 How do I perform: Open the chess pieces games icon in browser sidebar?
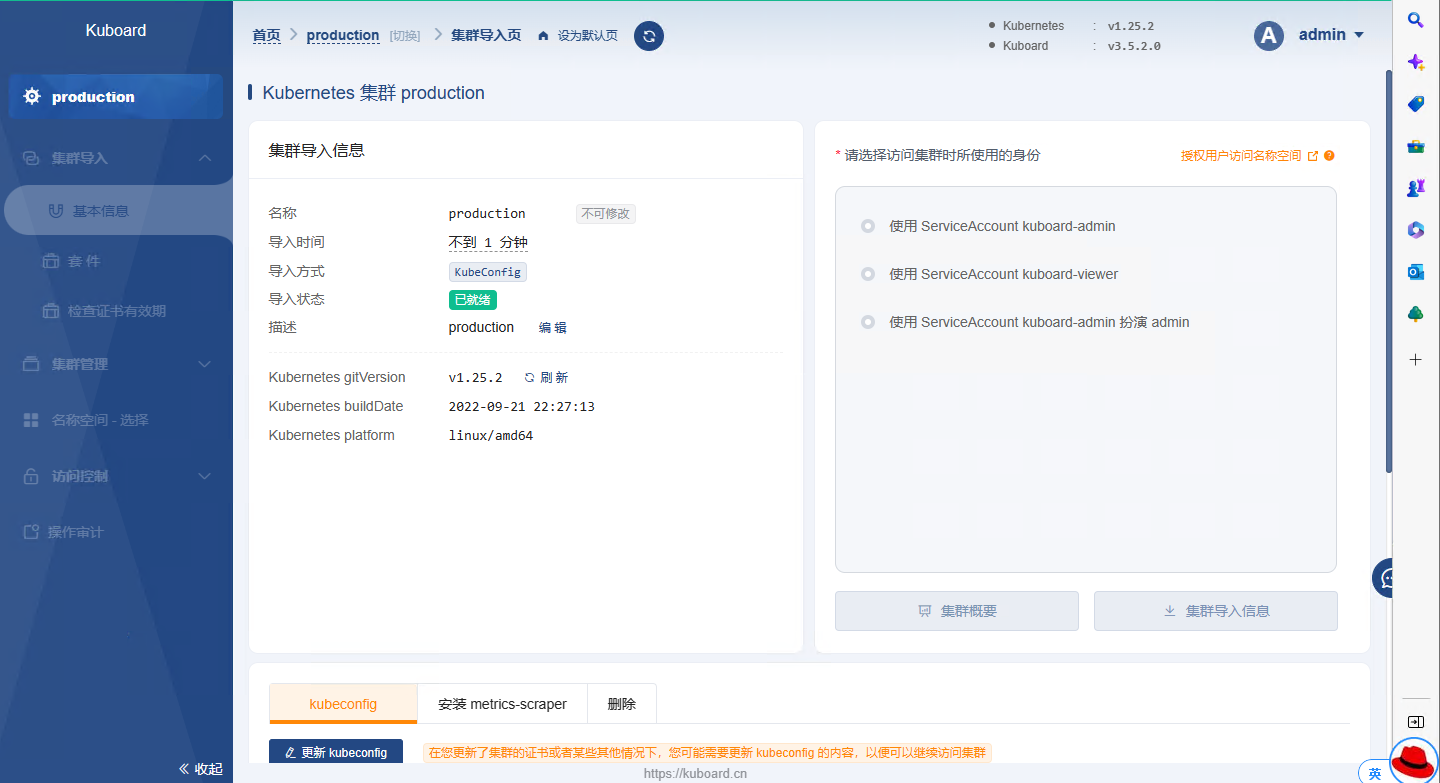1416,188
